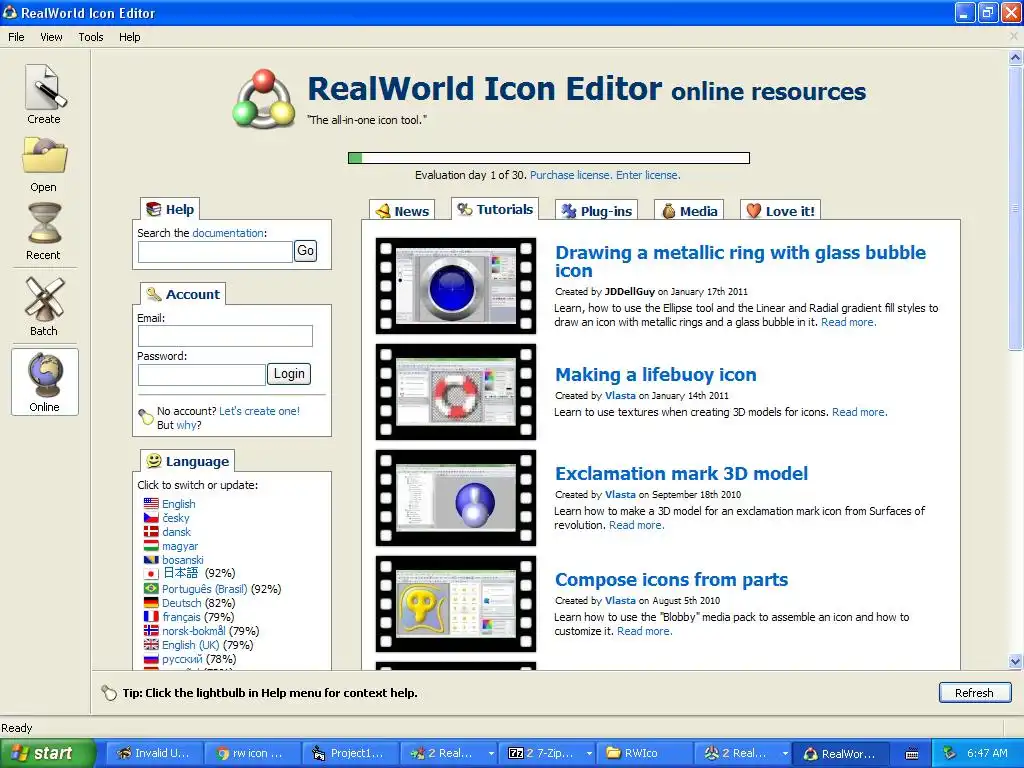
Task: Open the rw icon Chrome taskbar item
Action: pyautogui.click(x=252, y=753)
